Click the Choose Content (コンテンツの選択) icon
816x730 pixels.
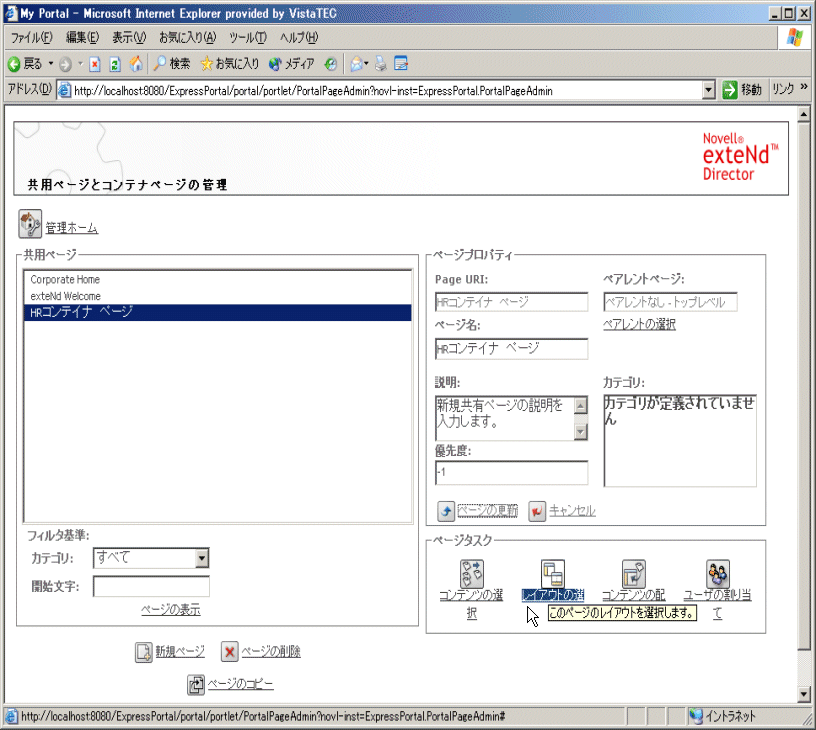click(471, 573)
